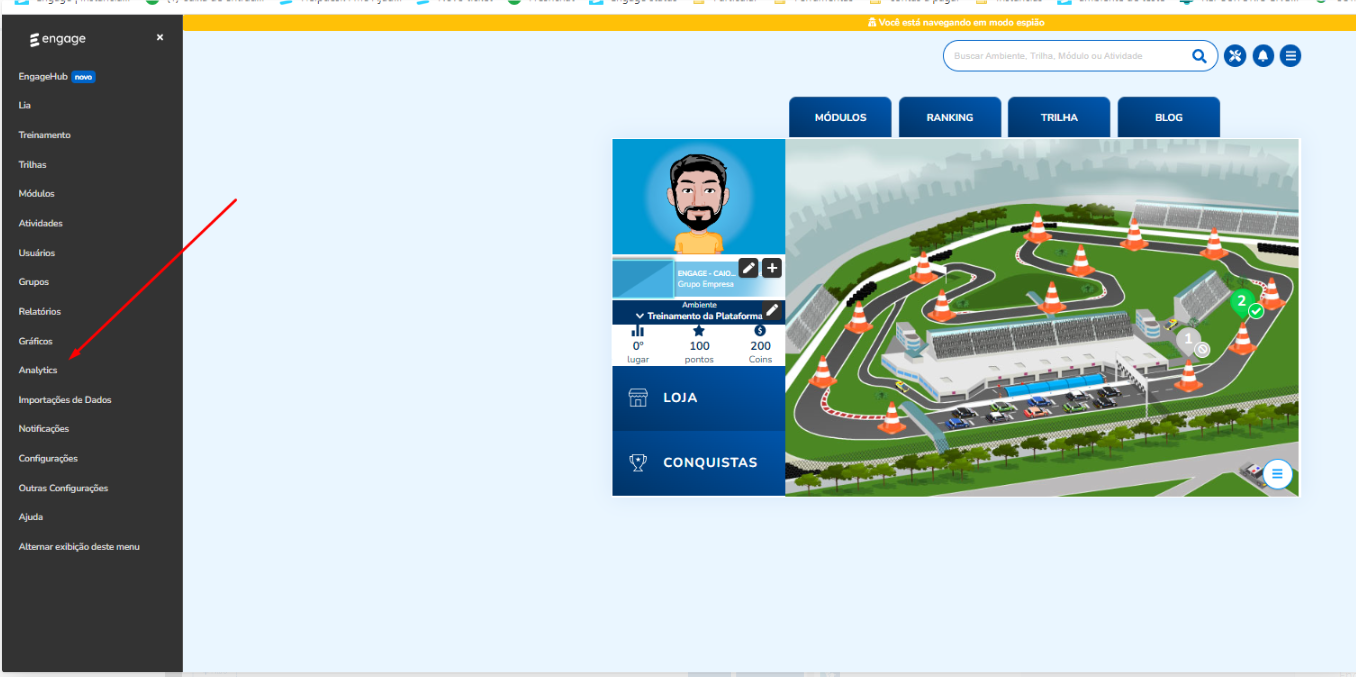Open Ajuda in the sidebar
This screenshot has width=1356, height=677.
[31, 517]
